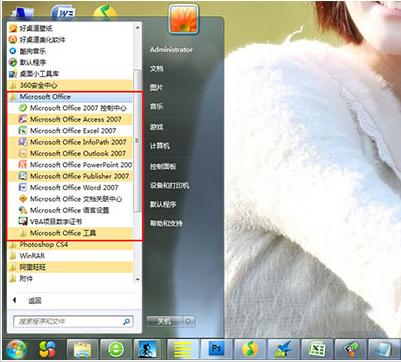This screenshot has width=401, height=362.
Task: Open Microsoft Office 2007 控制中心 icon
Action: coord(23,108)
